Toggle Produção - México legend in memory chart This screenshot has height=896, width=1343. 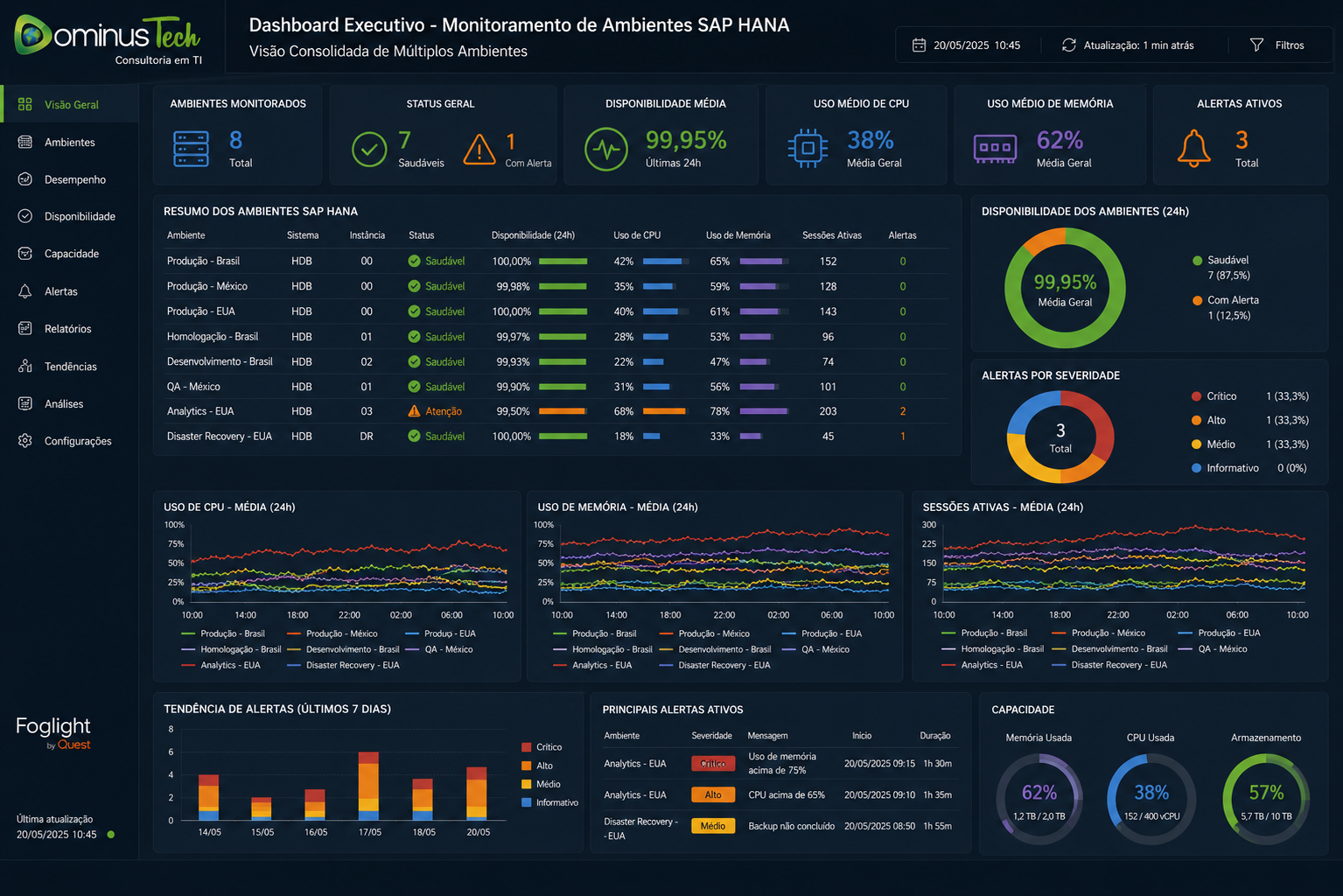pos(704,633)
